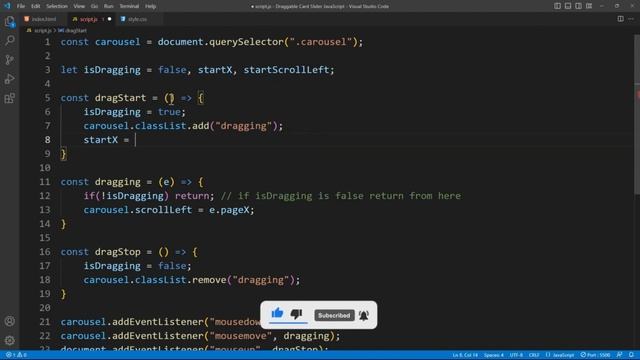Open status bar notifications bell
Screen dimensions: 640x360
631,355
